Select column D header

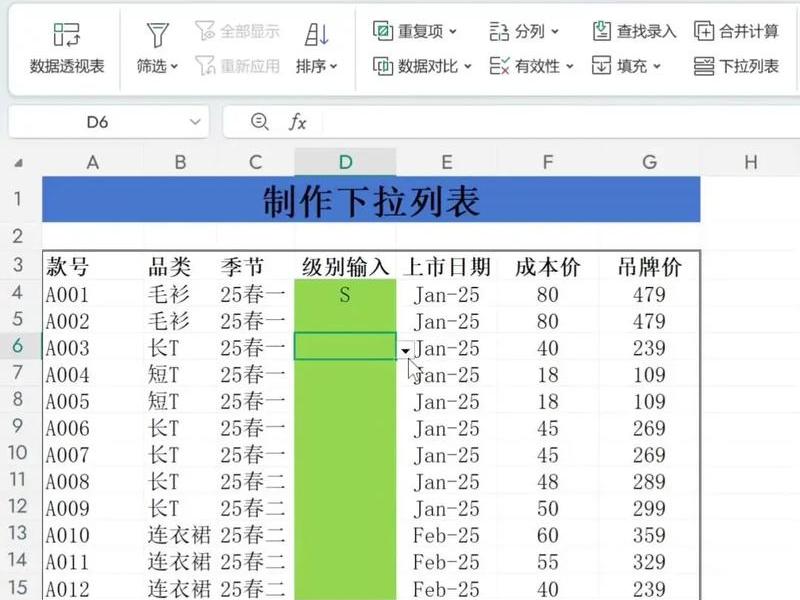pyautogui.click(x=345, y=162)
